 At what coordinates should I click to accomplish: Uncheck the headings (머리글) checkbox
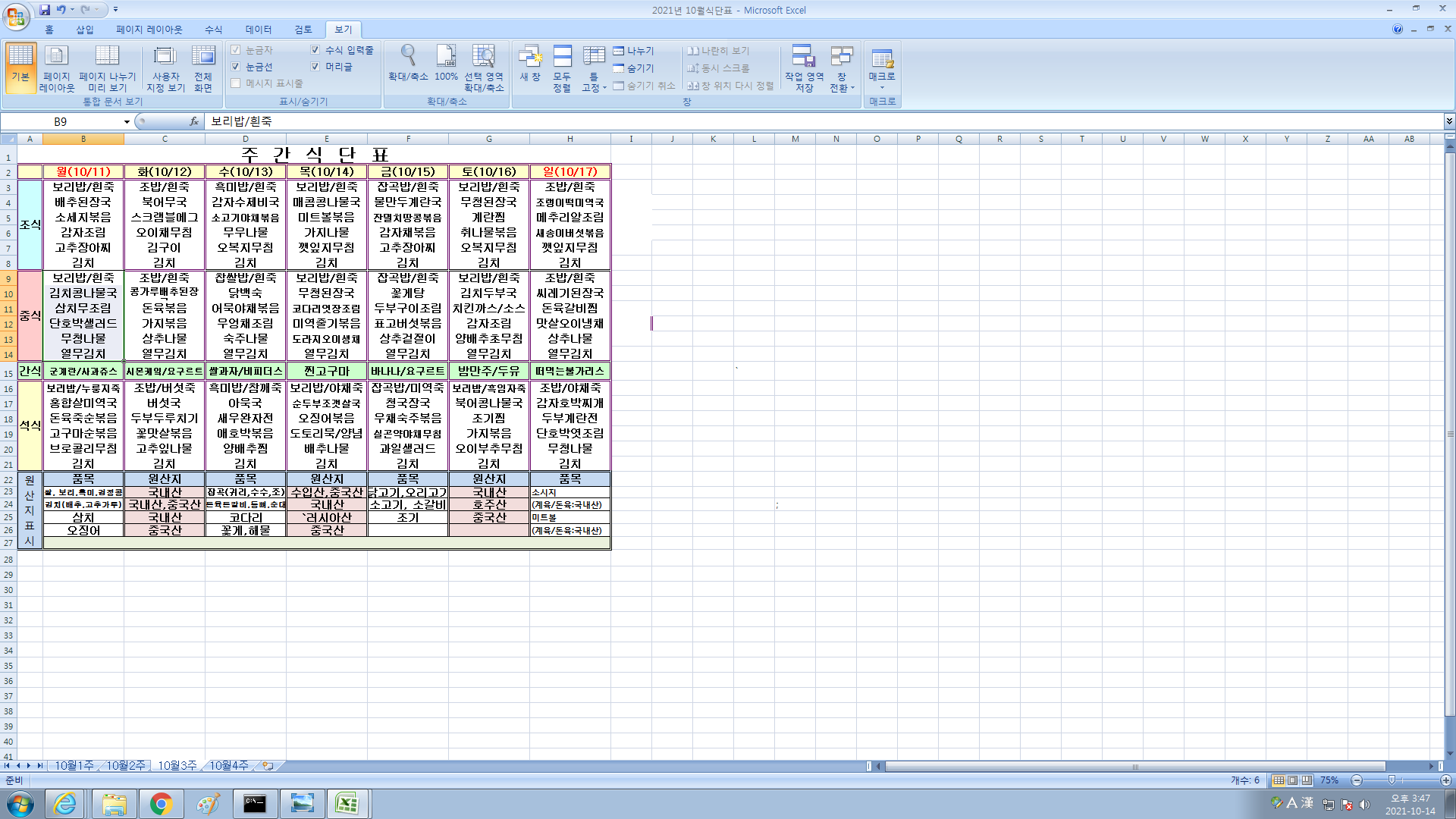315,67
